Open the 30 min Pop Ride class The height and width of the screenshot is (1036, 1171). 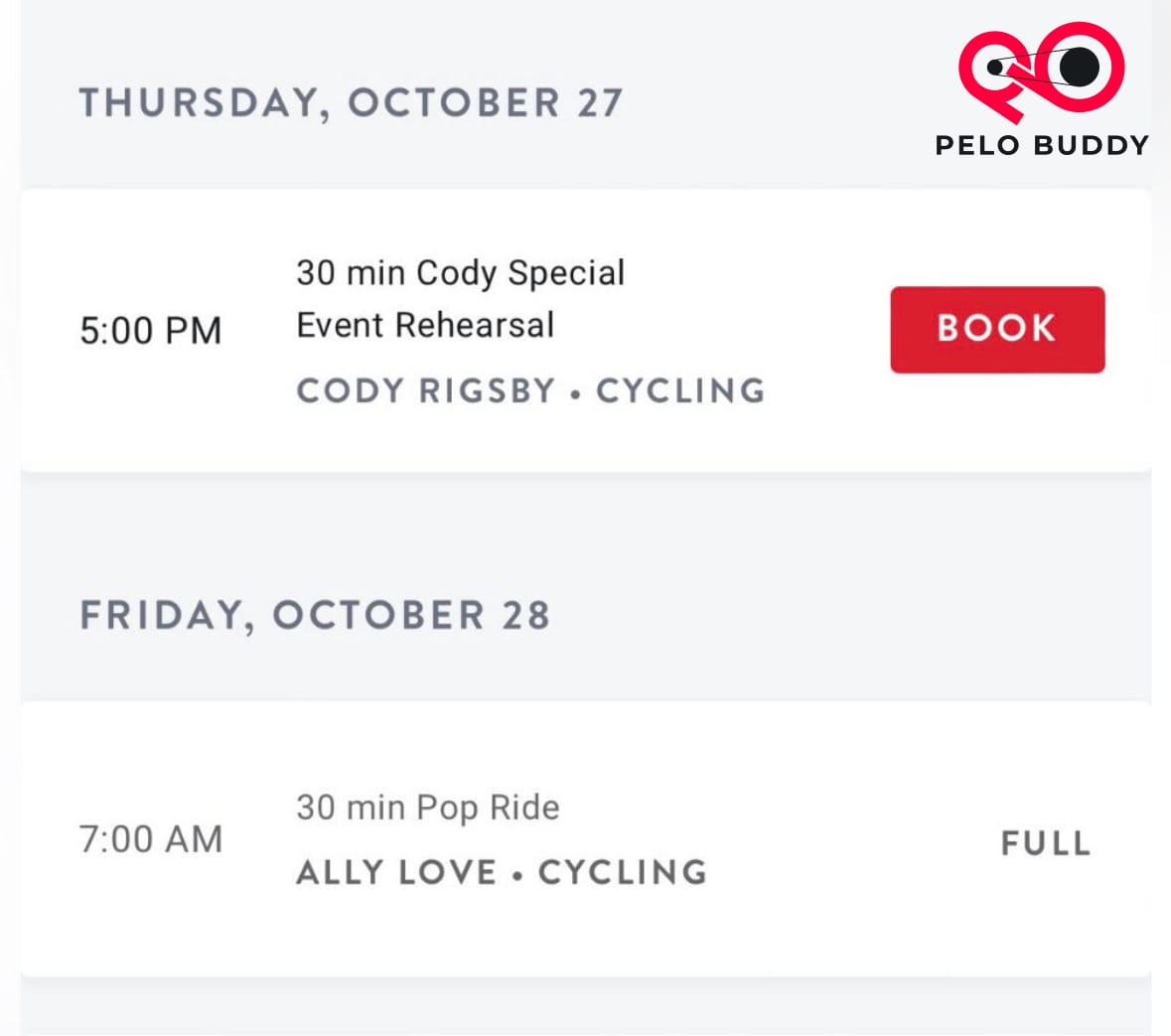428,808
